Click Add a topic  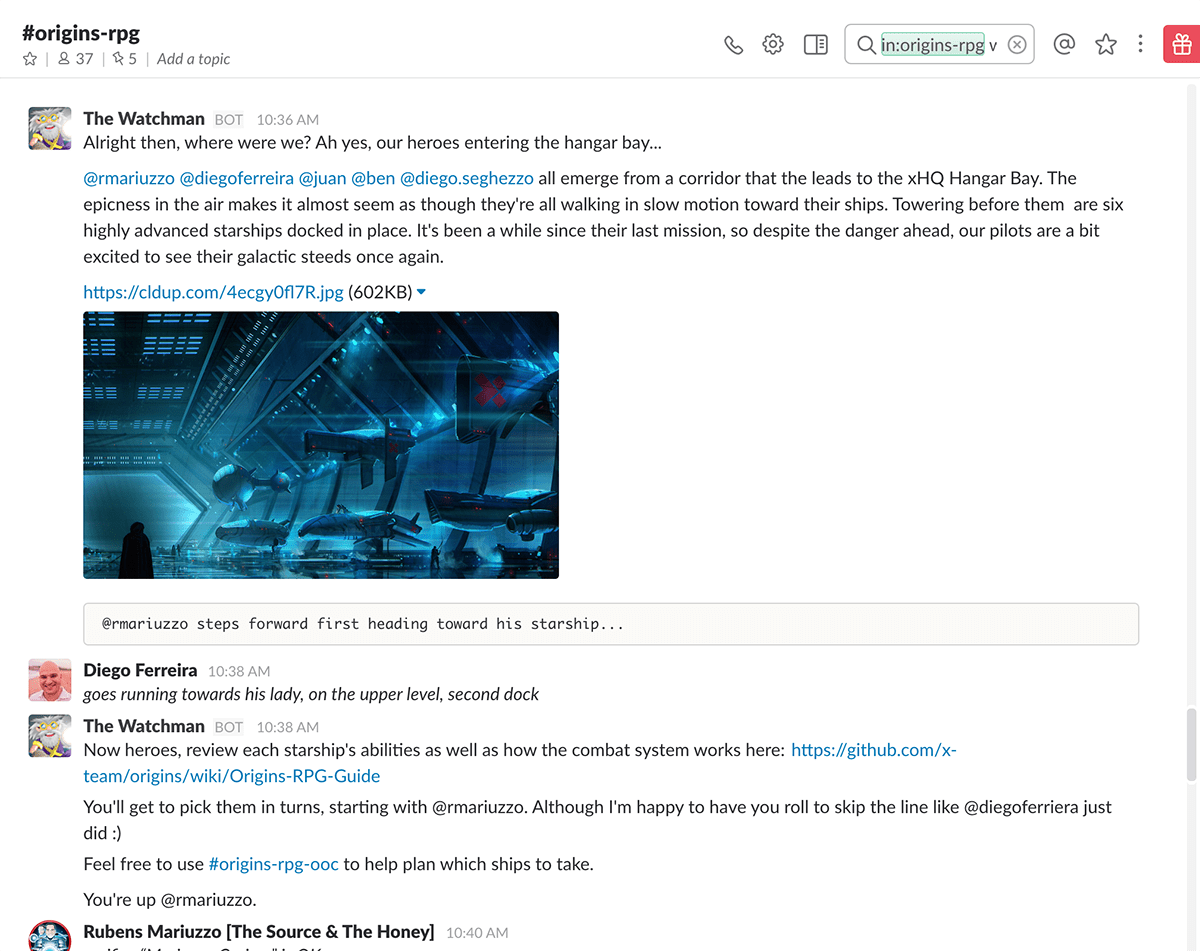[193, 59]
